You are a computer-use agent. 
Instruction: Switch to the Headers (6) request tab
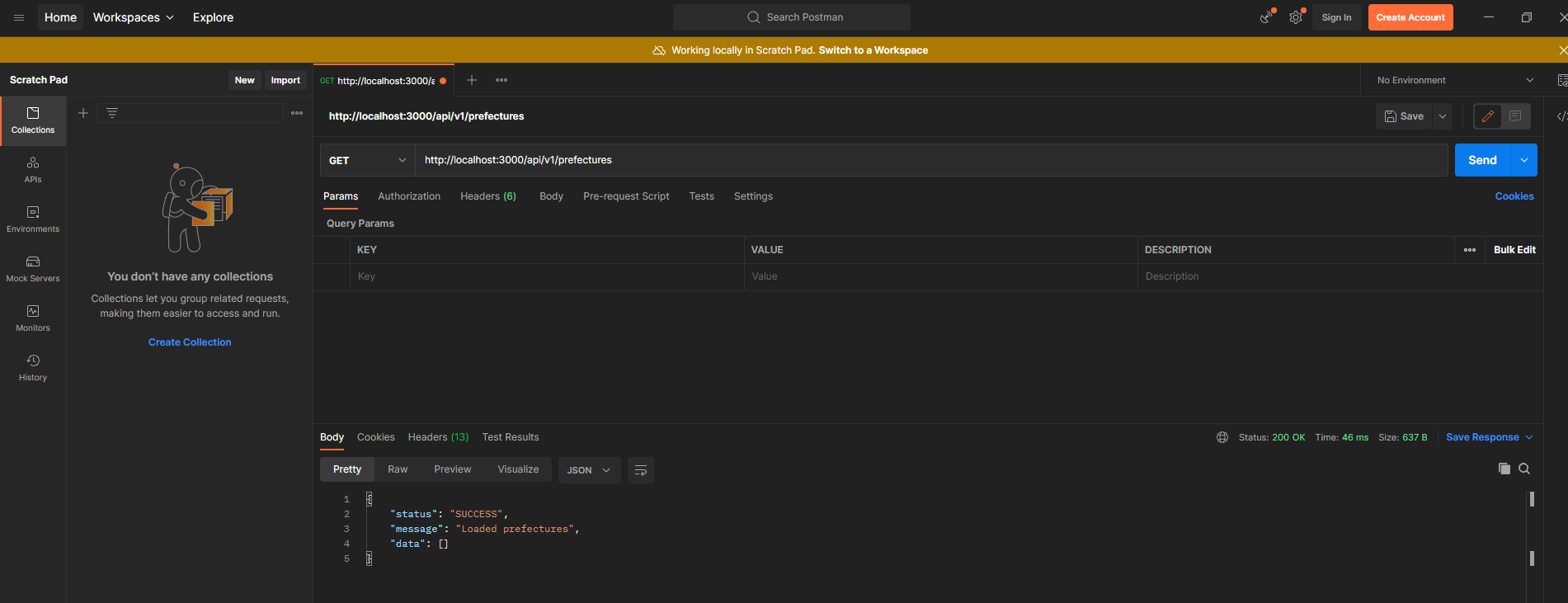point(488,196)
